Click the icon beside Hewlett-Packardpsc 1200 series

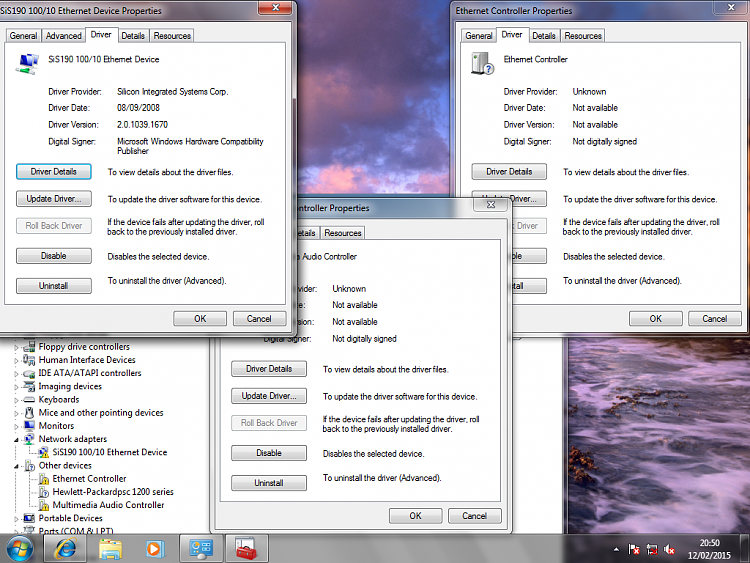coord(44,492)
